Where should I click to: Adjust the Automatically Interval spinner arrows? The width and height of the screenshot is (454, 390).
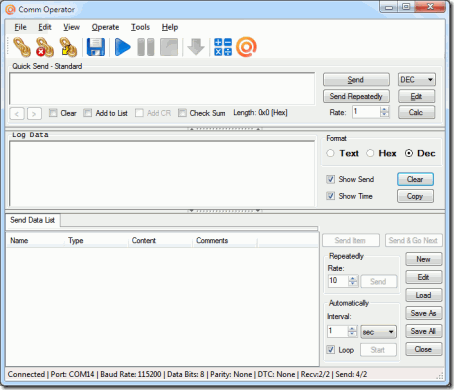pos(352,331)
